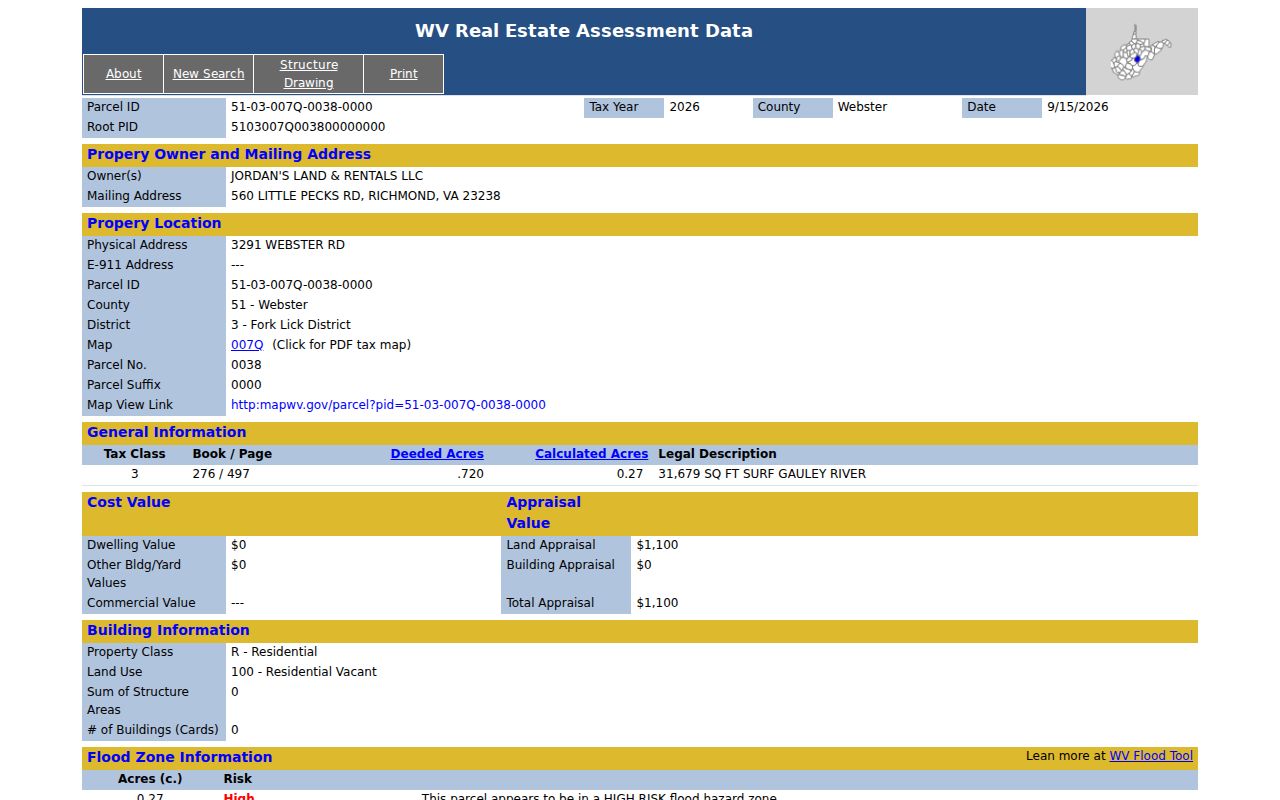This screenshot has width=1280, height=800.
Task: Click the district value 3 - Fork Lick District
Action: pyautogui.click(x=291, y=325)
